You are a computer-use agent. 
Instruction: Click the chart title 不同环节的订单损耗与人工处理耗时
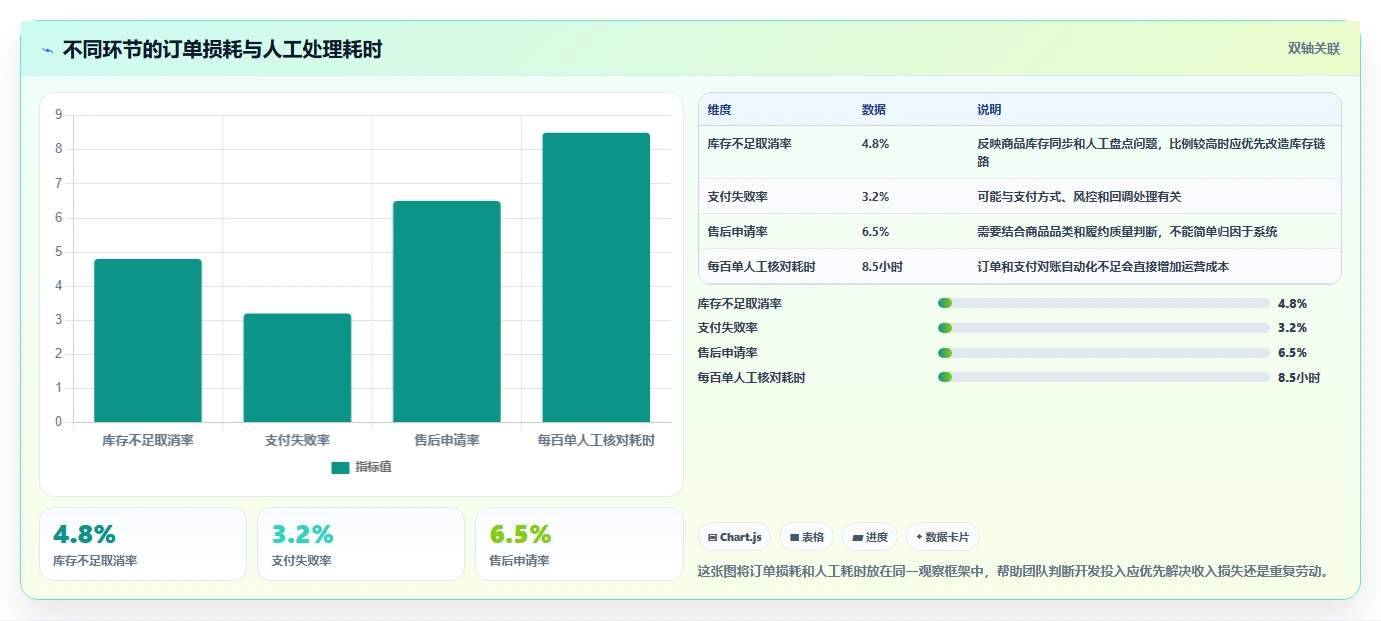tap(222, 49)
